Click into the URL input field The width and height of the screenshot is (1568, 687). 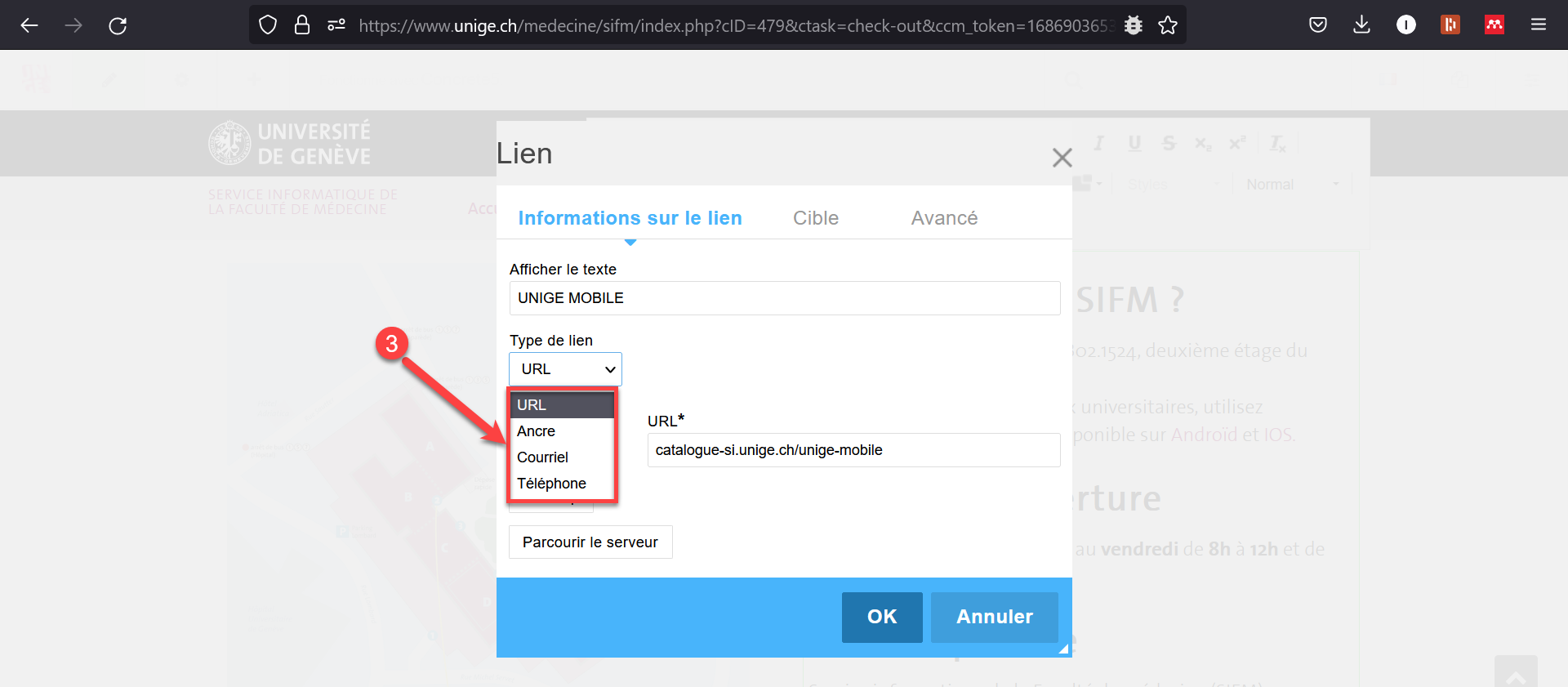pyautogui.click(x=853, y=450)
